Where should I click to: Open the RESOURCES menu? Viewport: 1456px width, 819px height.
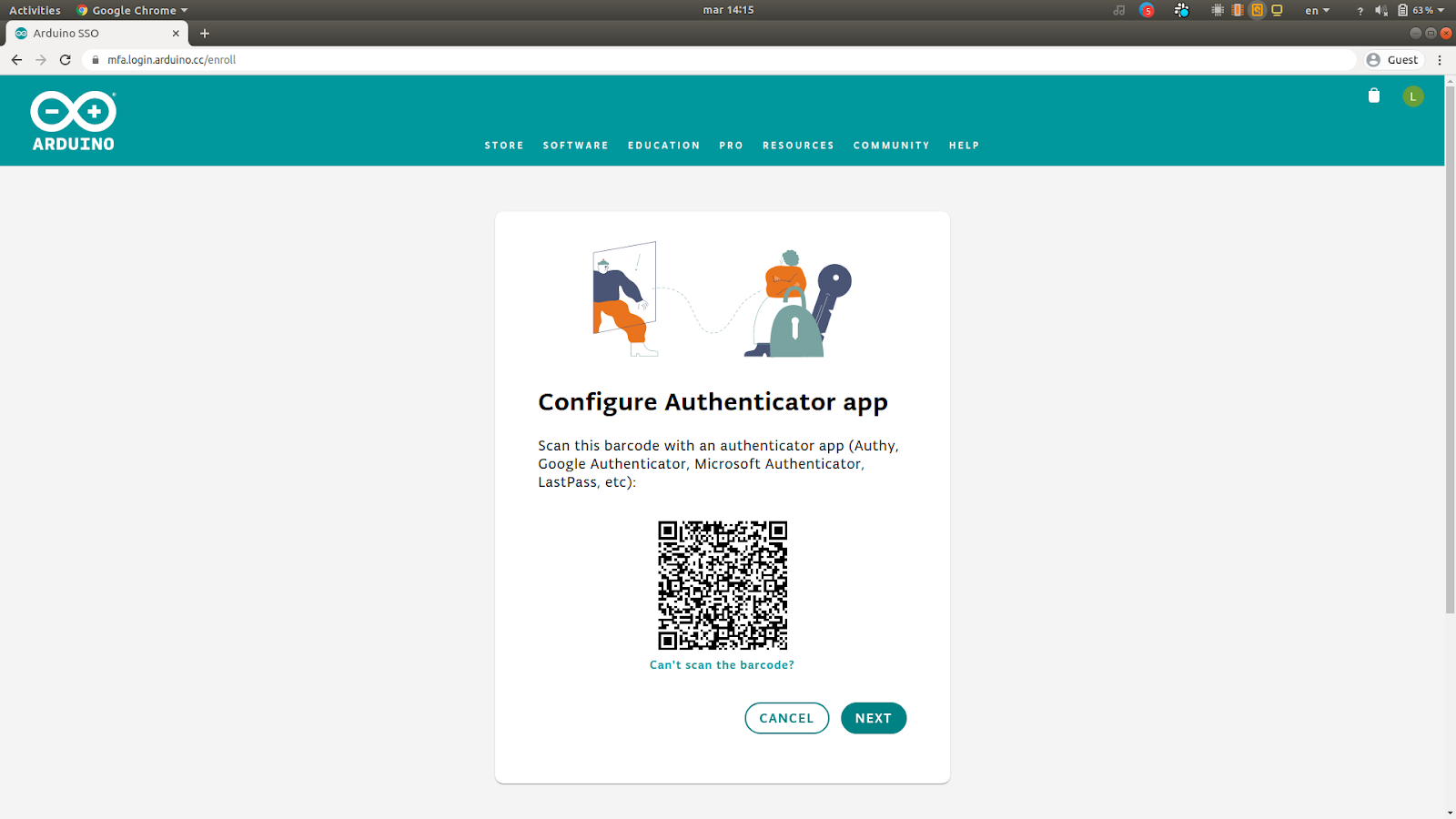click(x=798, y=146)
